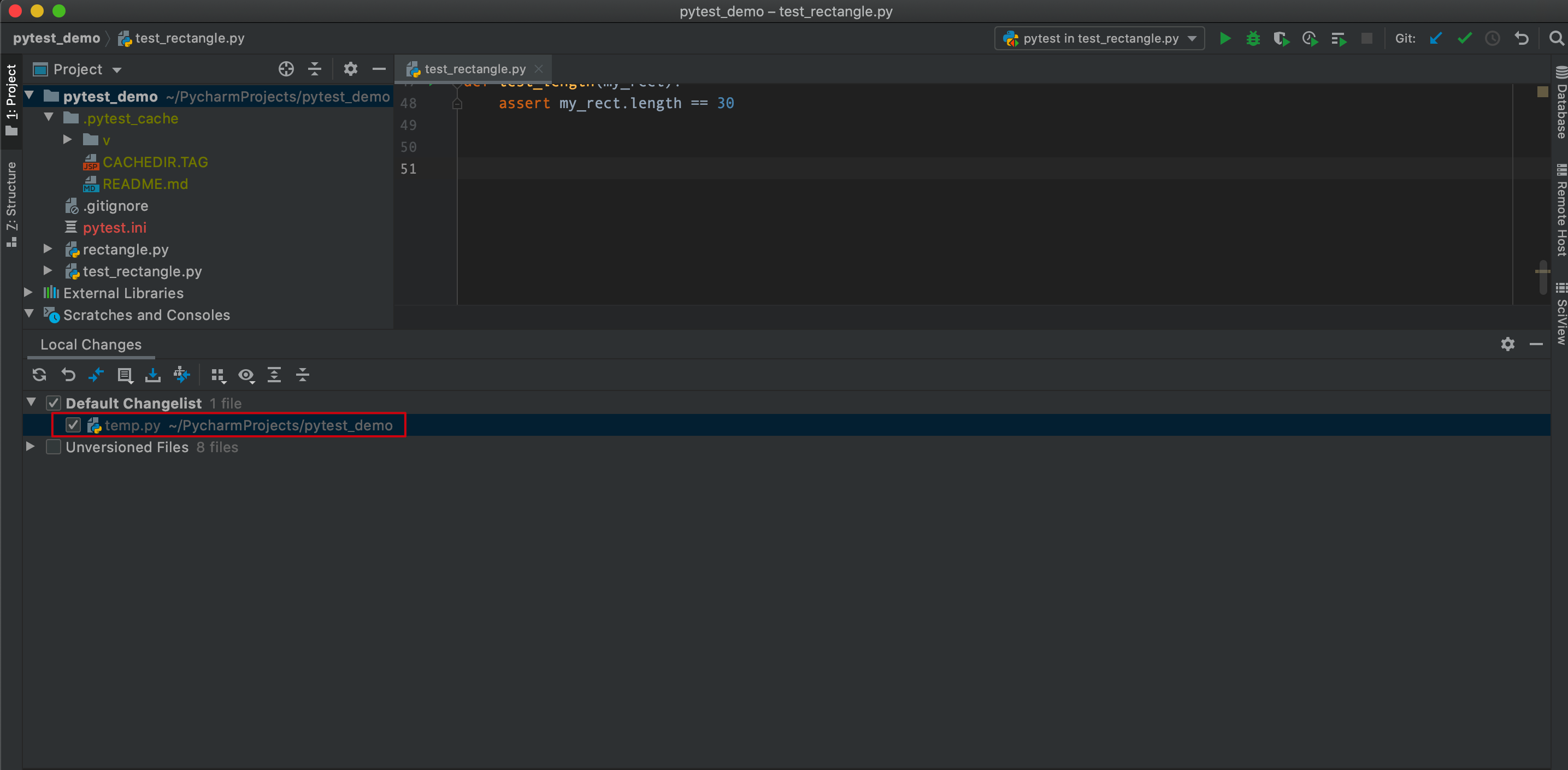
Task: Expand all nodes in Local Changes
Action: [x=274, y=375]
